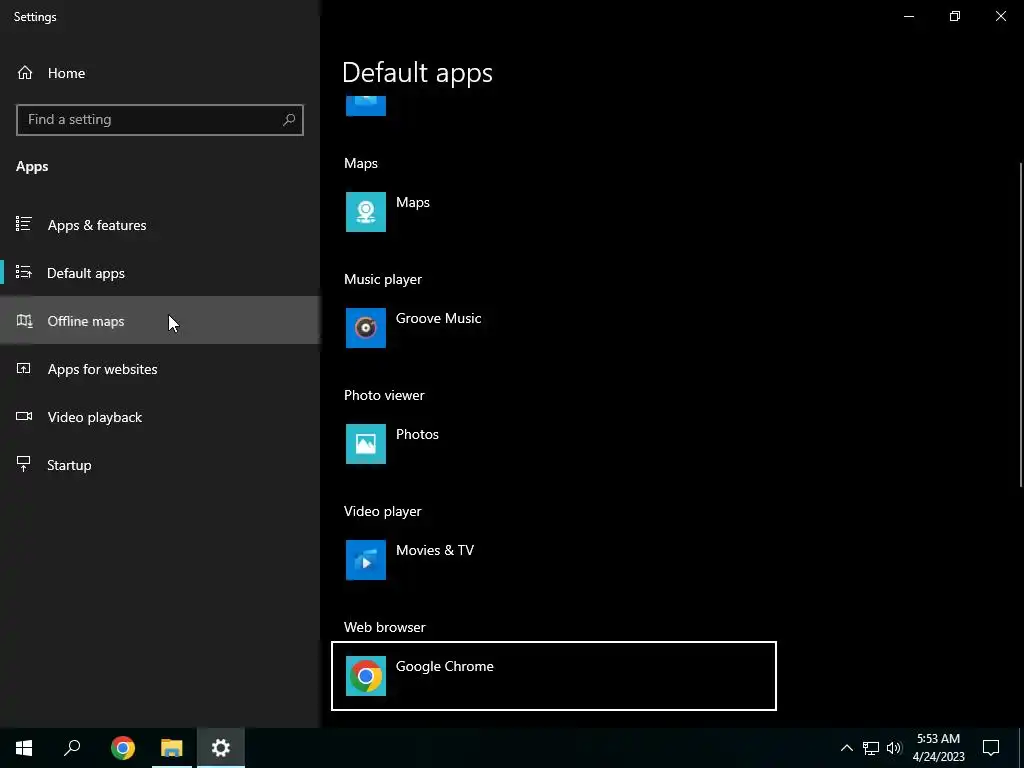Click the Video player section label
The image size is (1024, 768).
[x=383, y=511]
